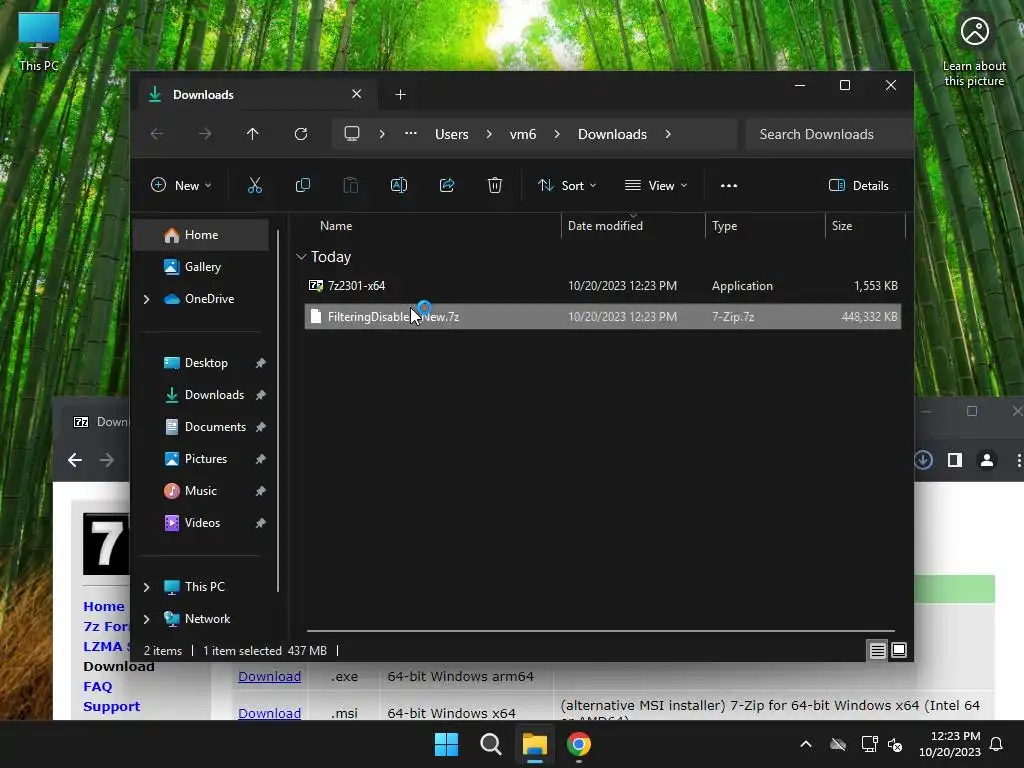Image resolution: width=1024 pixels, height=768 pixels.
Task: Expand OneDrive in navigation pane
Action: point(146,299)
